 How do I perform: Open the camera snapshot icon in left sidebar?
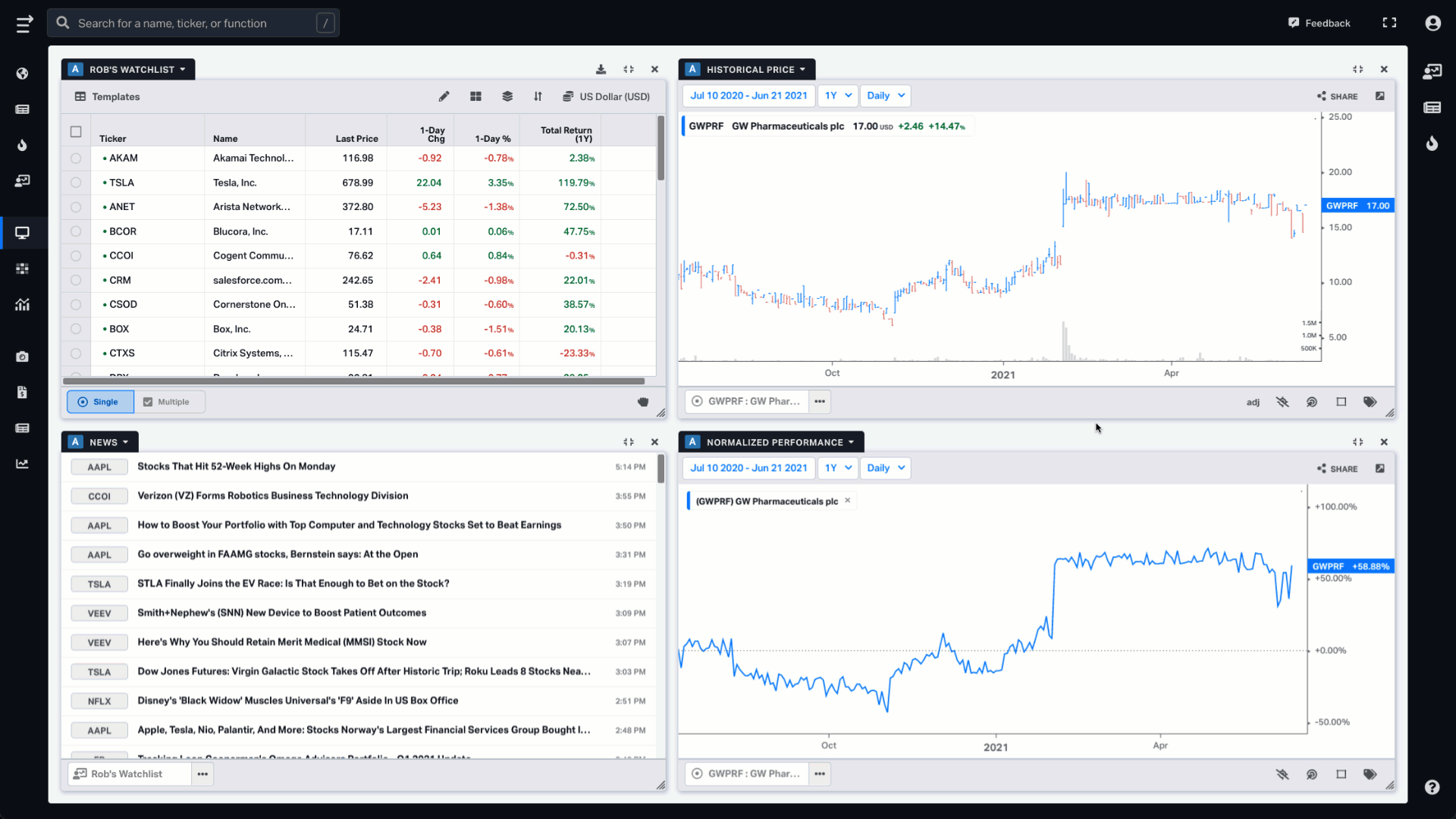[x=22, y=356]
